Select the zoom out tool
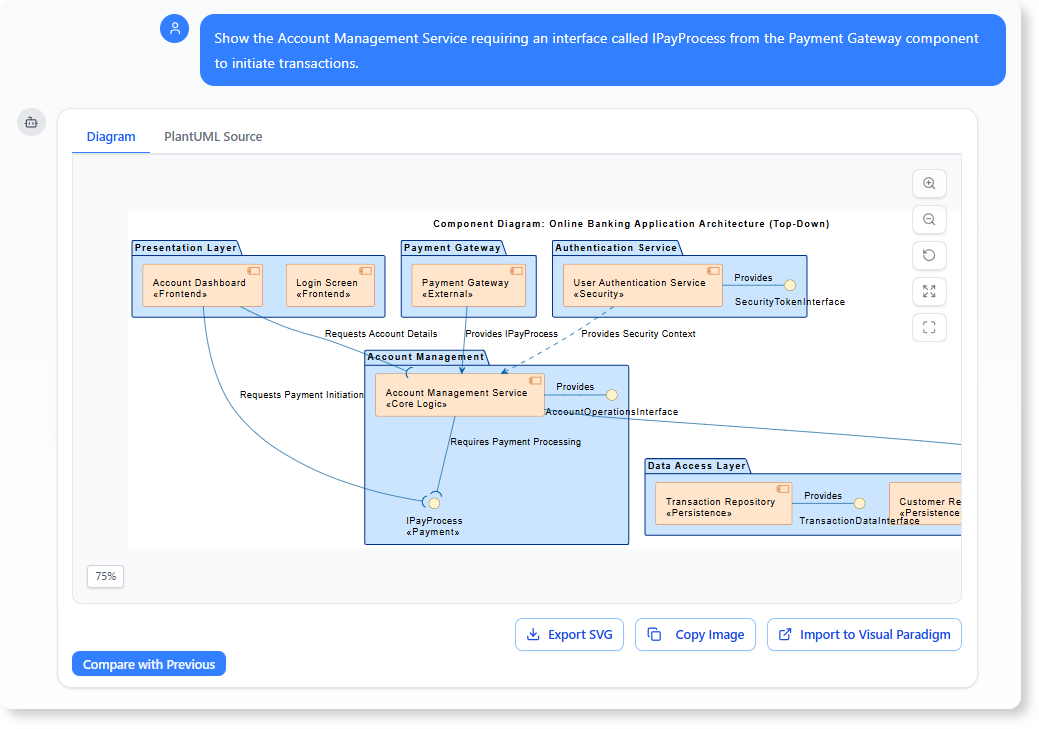The height and width of the screenshot is (729, 1039). 929,219
